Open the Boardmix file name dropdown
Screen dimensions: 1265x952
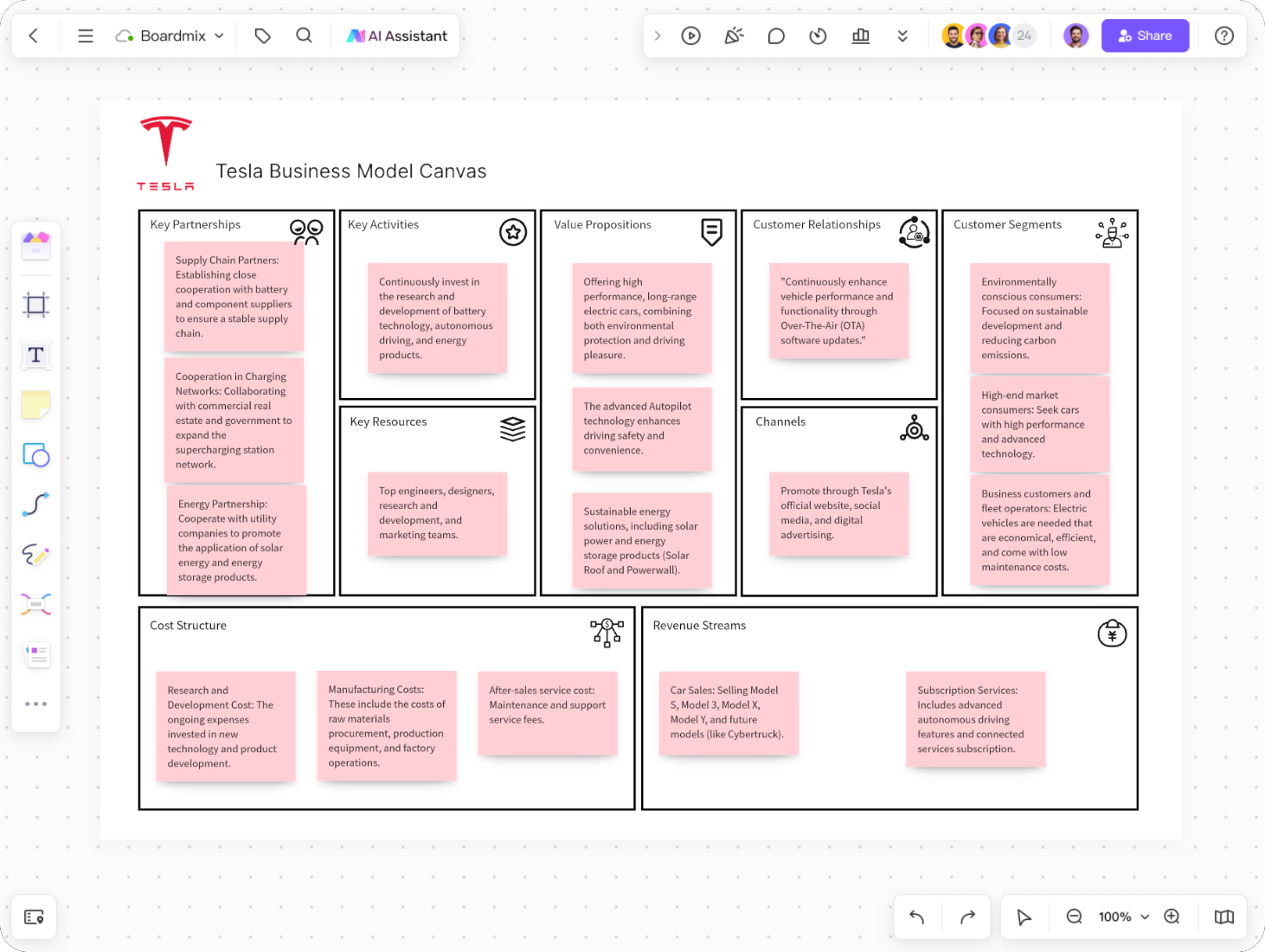pos(170,35)
